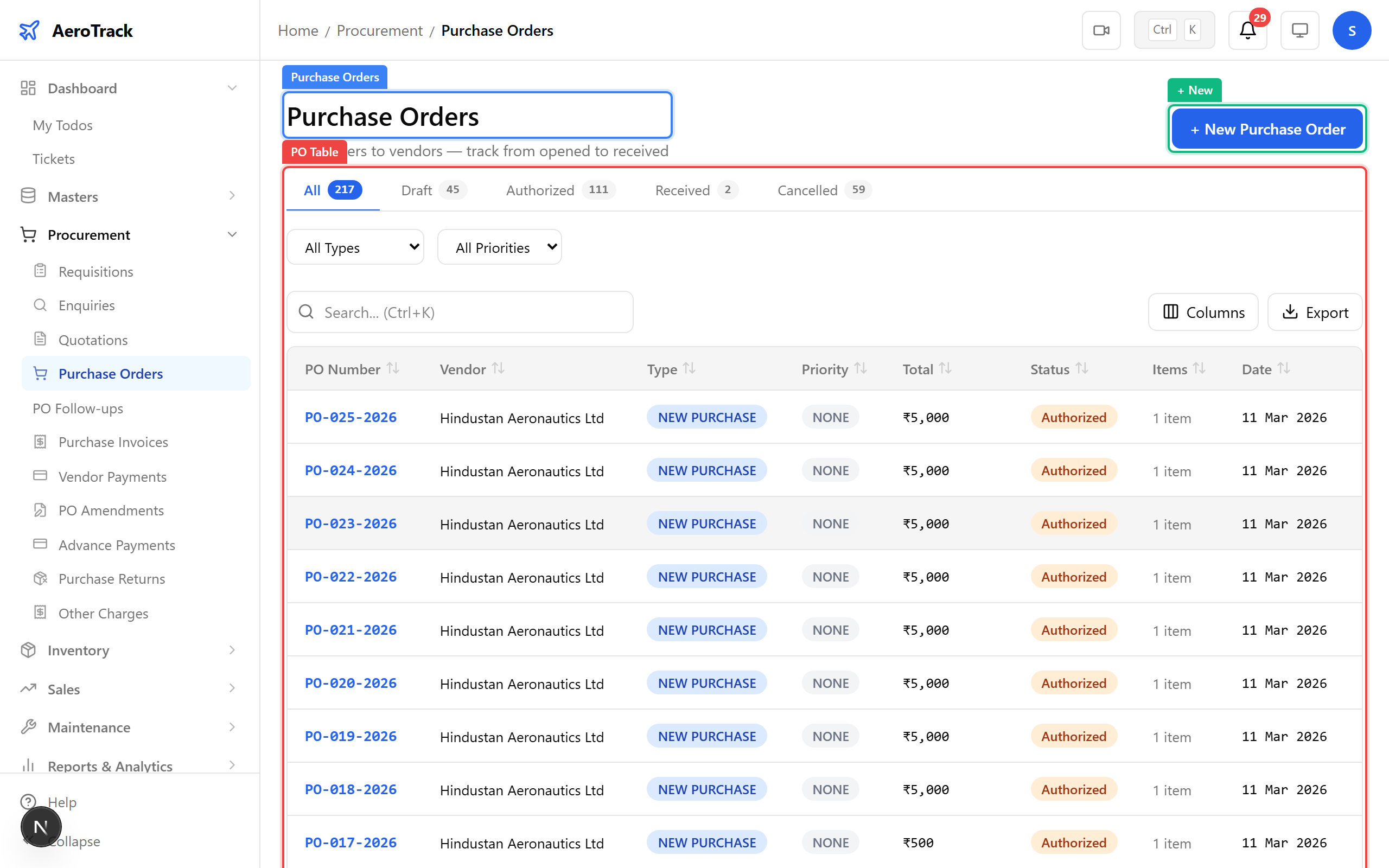Open notifications bell showing 29 alerts
The width and height of the screenshot is (1389, 868).
point(1247,31)
